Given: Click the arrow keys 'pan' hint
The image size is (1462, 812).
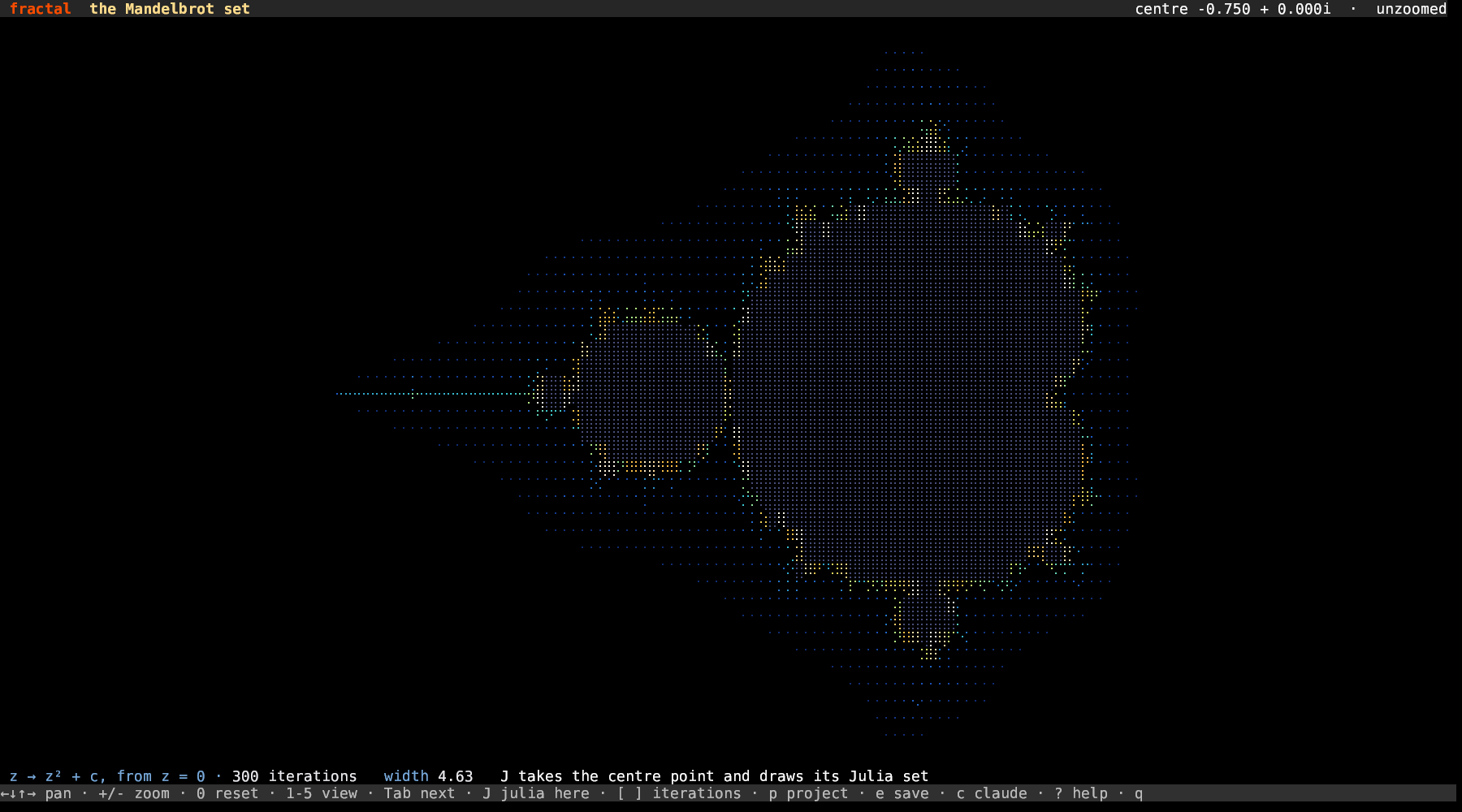Looking at the screenshot, I should coord(36,793).
